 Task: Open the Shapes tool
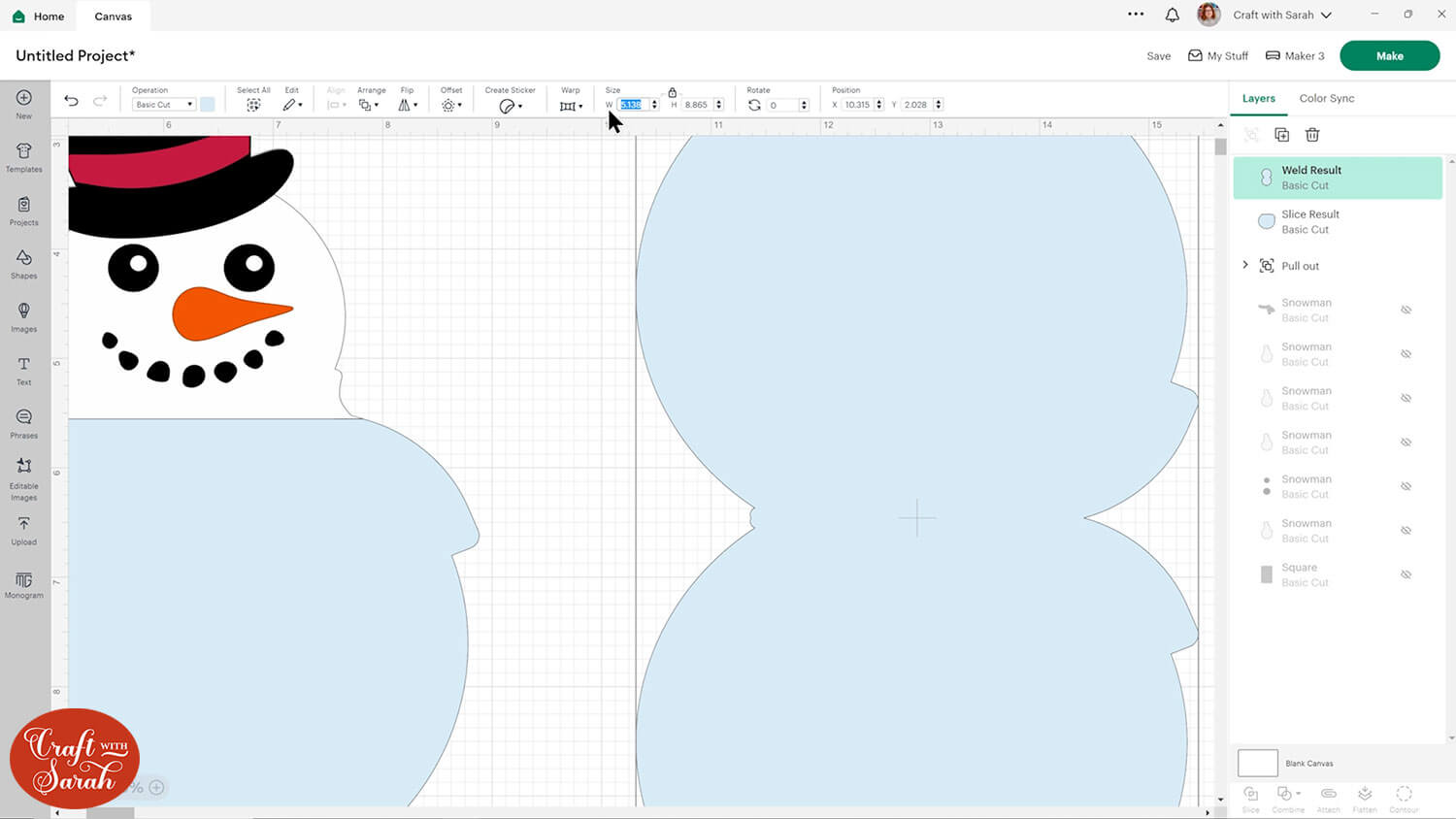(x=23, y=263)
